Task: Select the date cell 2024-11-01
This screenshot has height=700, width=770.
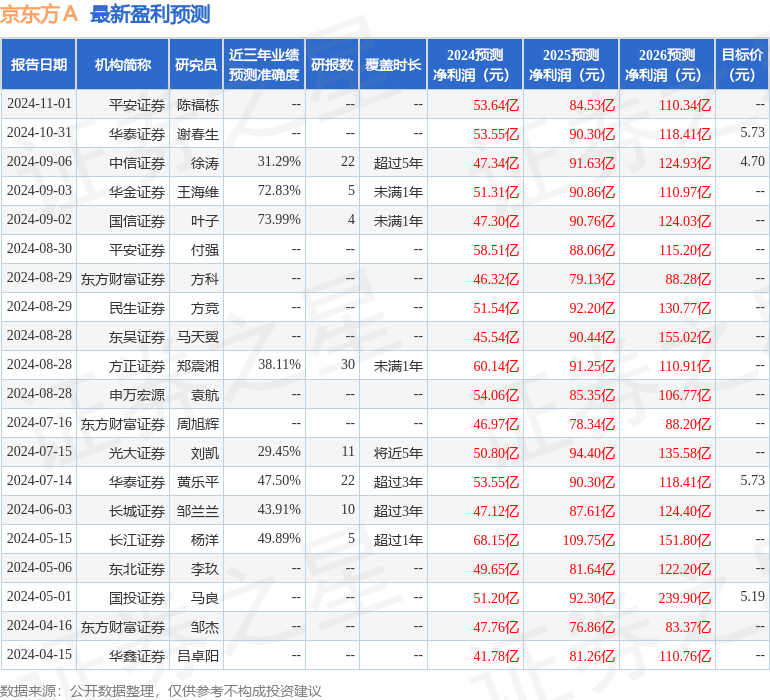Action: [39, 104]
